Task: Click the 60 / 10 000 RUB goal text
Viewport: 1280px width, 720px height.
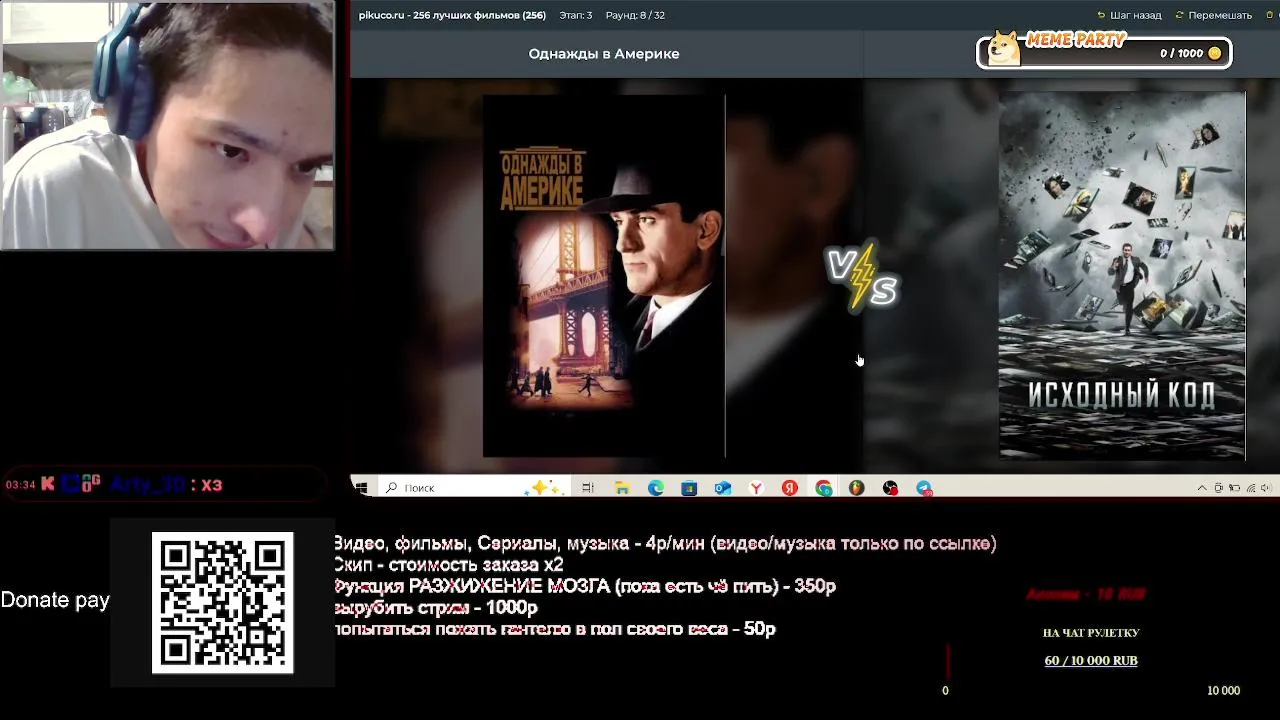Action: 1091,661
